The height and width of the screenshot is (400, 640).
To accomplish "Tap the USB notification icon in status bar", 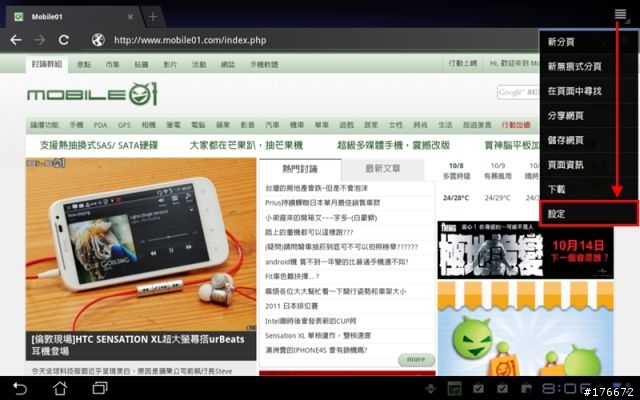I will click(431, 388).
